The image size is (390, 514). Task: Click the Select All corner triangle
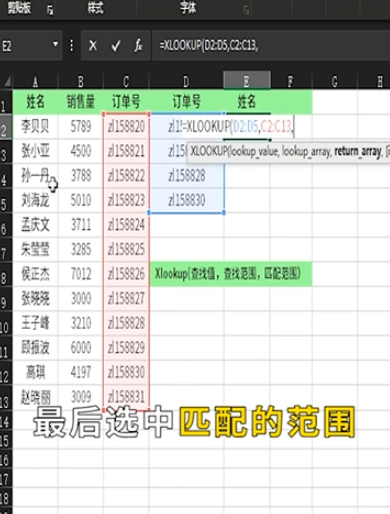(7, 81)
